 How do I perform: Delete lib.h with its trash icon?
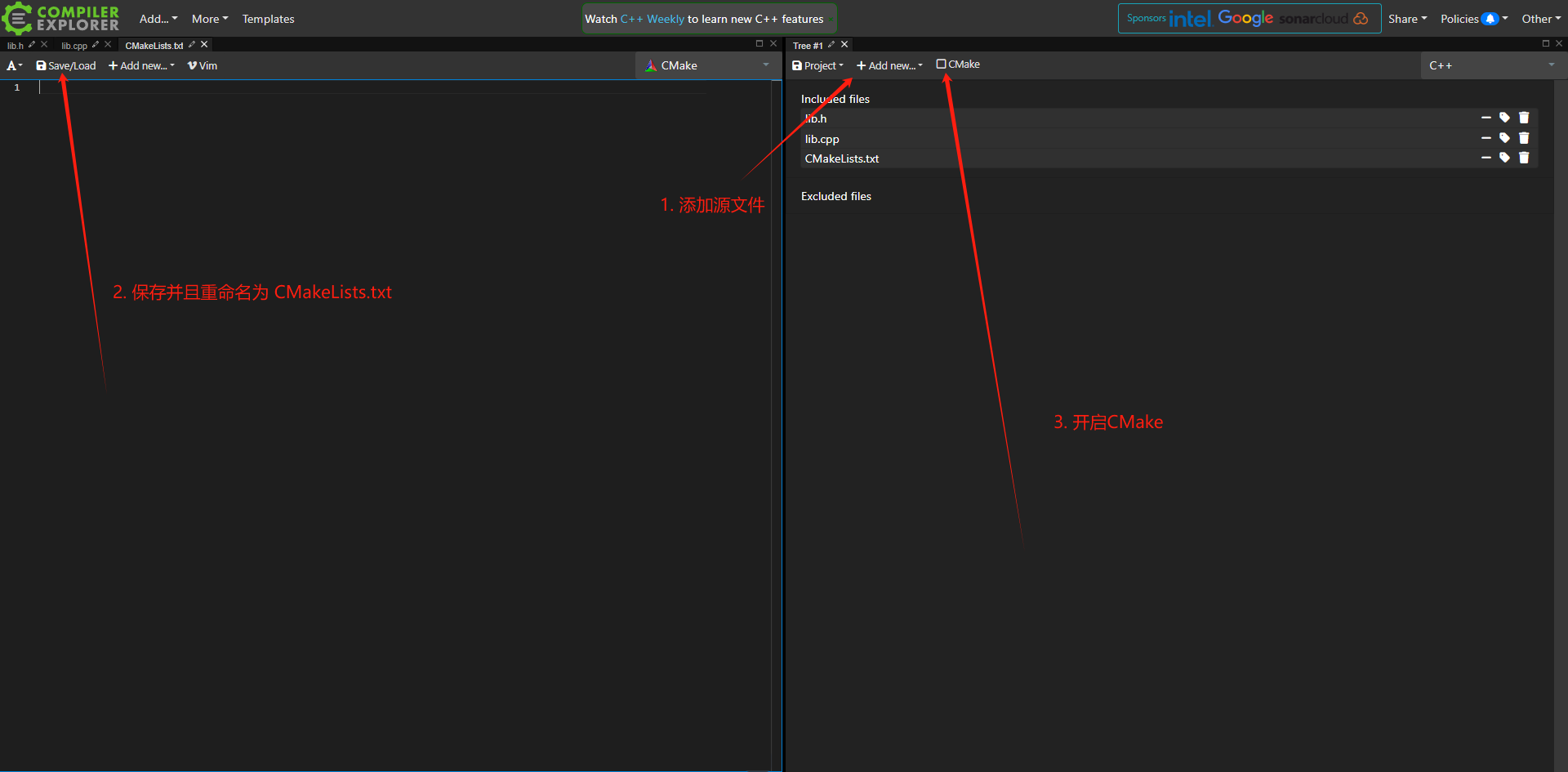point(1524,118)
